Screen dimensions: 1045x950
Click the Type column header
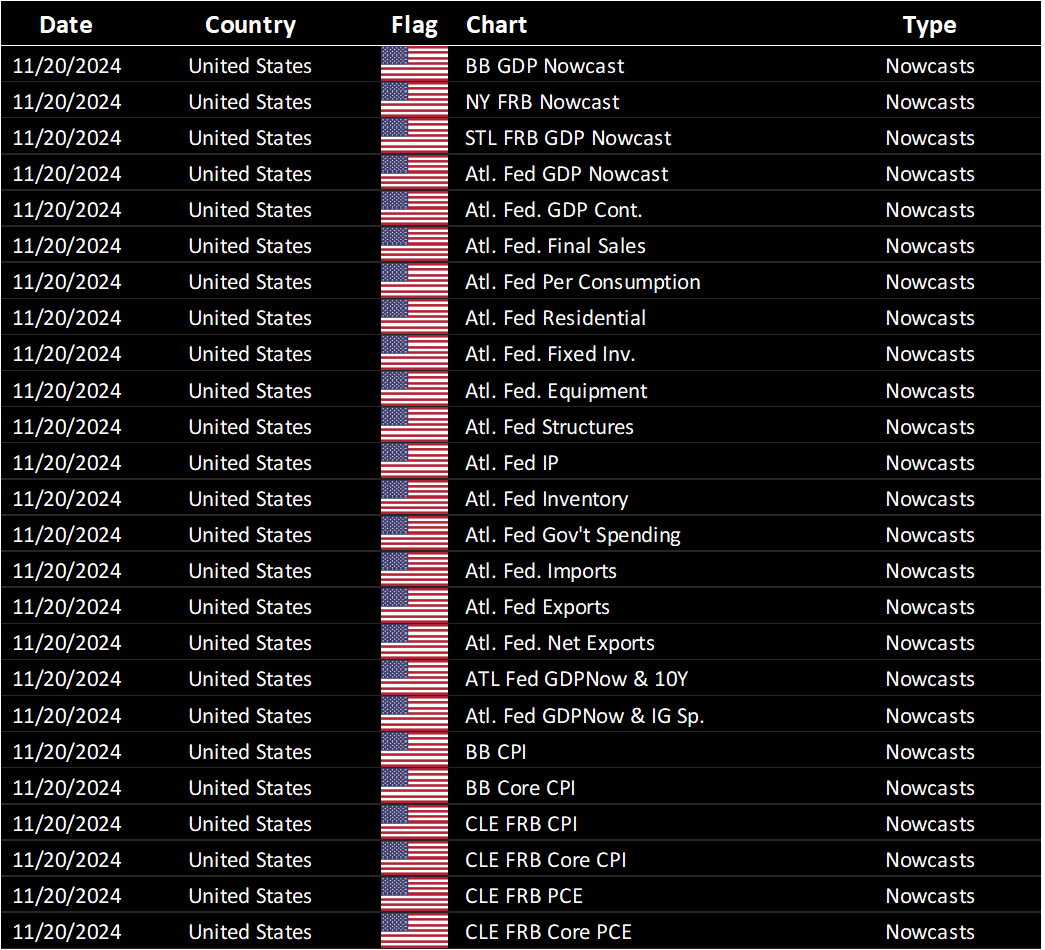coord(929,25)
